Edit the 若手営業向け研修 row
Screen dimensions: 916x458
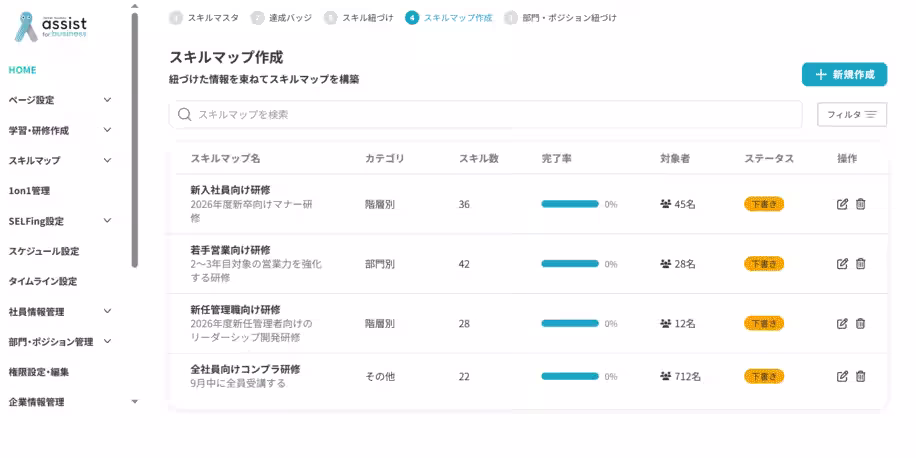(842, 264)
